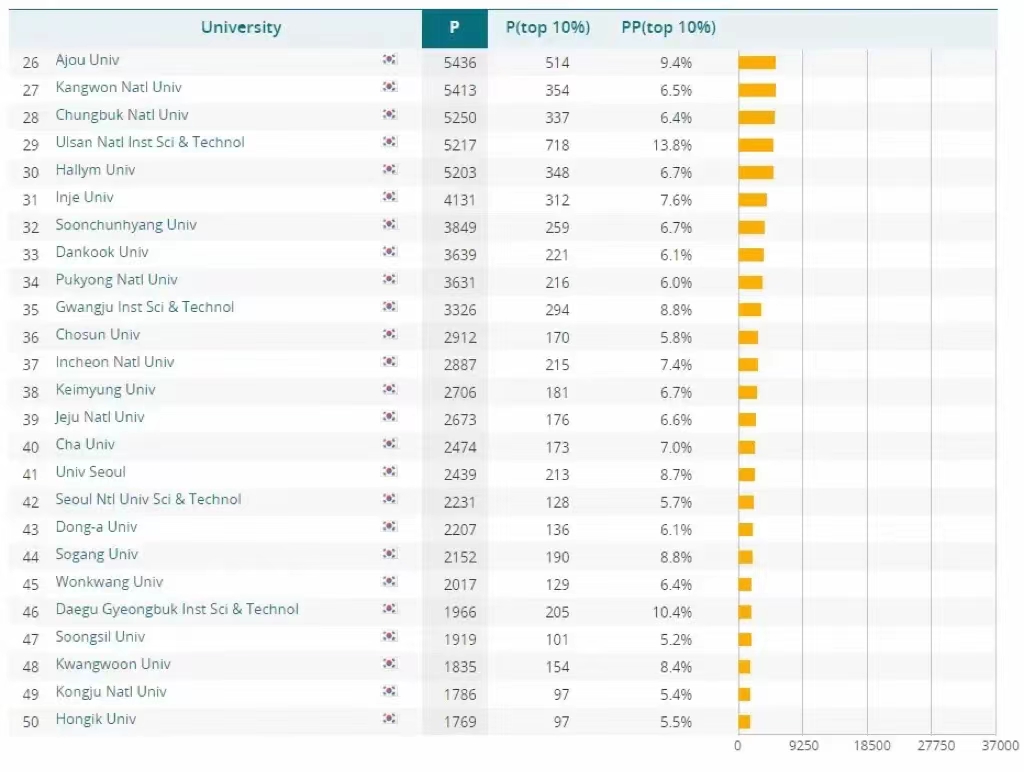Open the Inje Univ link
Image resolution: width=1024 pixels, height=772 pixels.
pyautogui.click(x=84, y=197)
